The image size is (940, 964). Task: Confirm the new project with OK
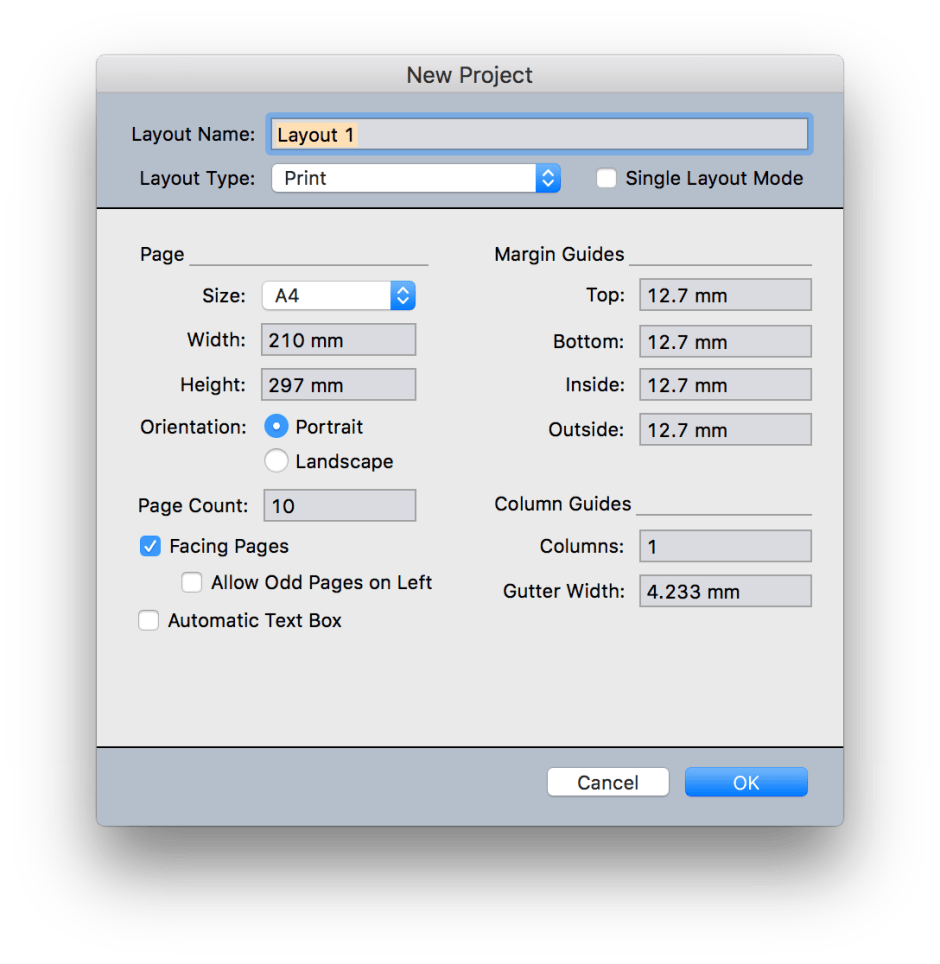tap(746, 783)
